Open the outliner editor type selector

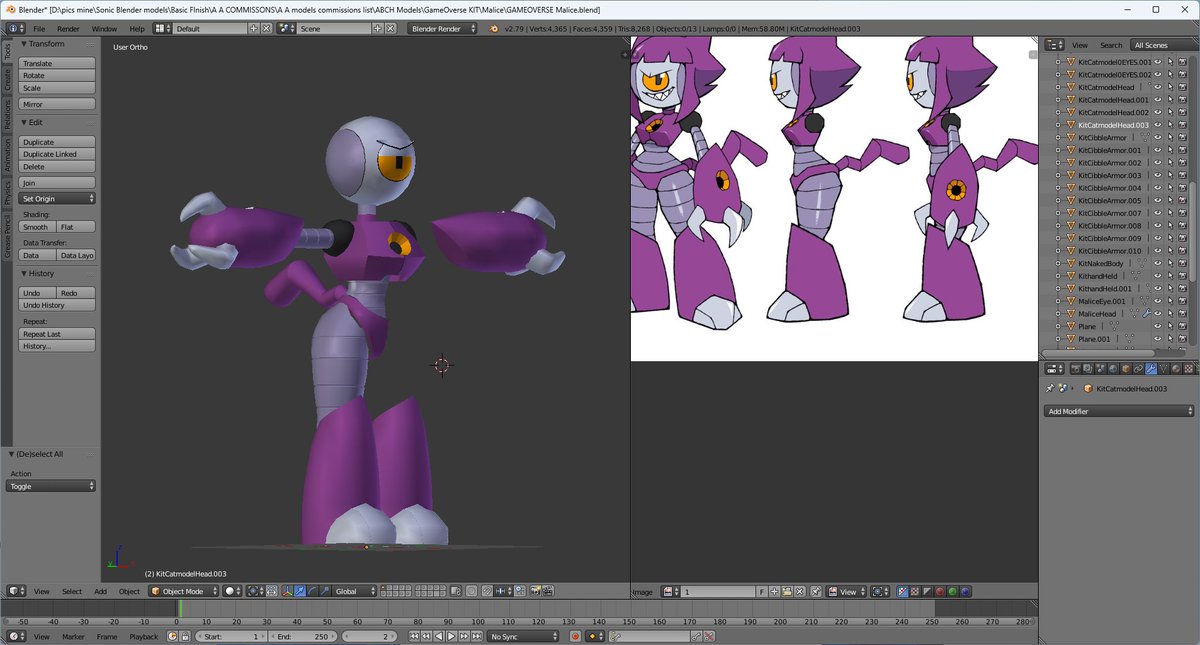pos(1055,45)
